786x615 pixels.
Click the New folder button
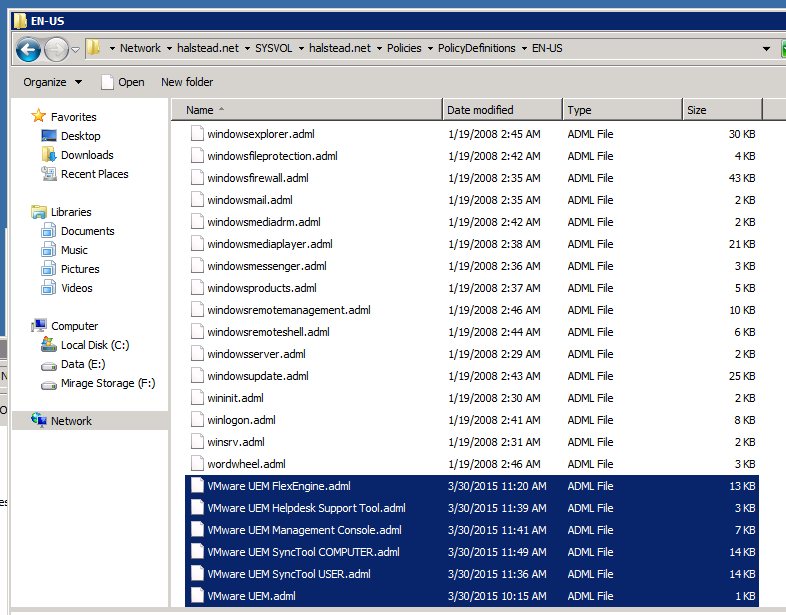coord(187,82)
